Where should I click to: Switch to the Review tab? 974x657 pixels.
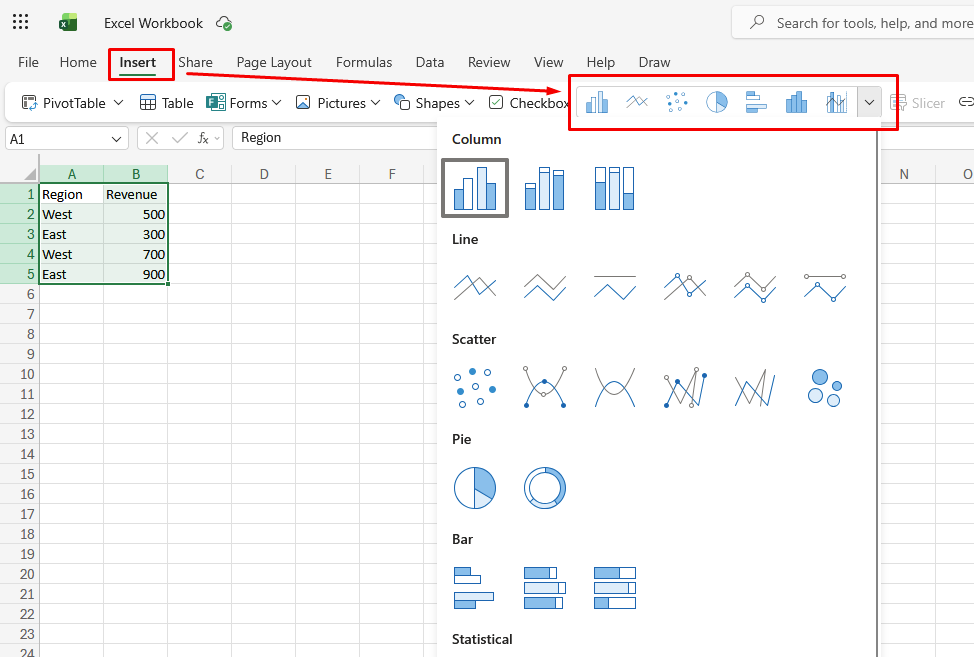pos(489,62)
